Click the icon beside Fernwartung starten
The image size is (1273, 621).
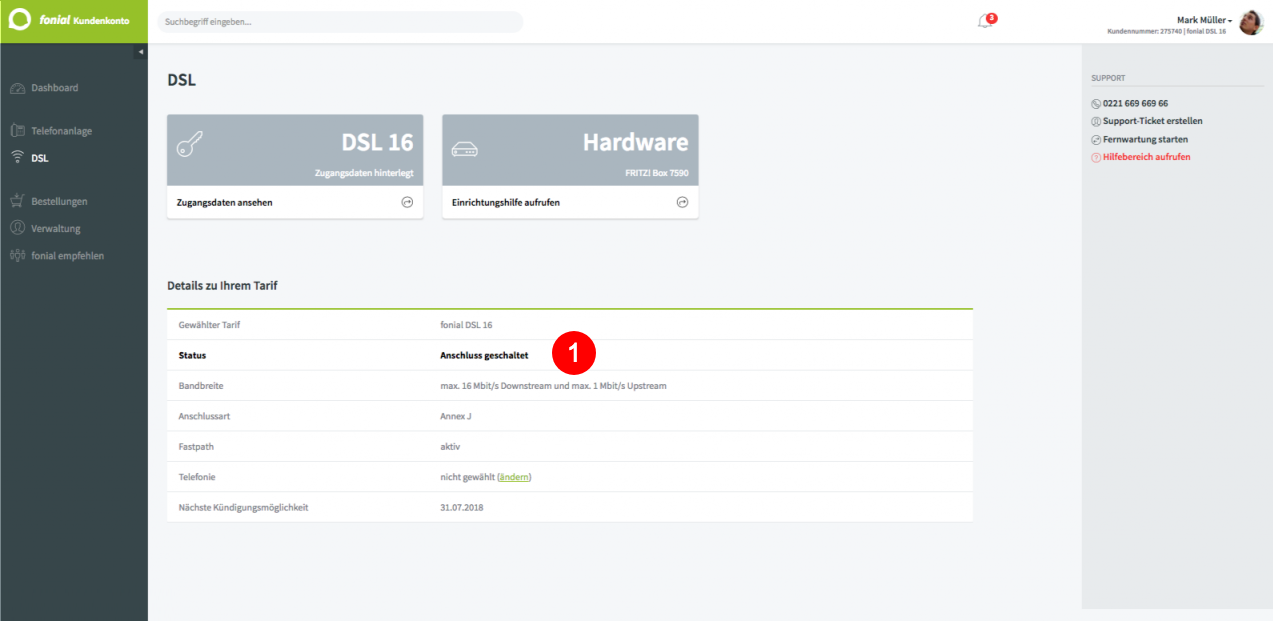1096,139
